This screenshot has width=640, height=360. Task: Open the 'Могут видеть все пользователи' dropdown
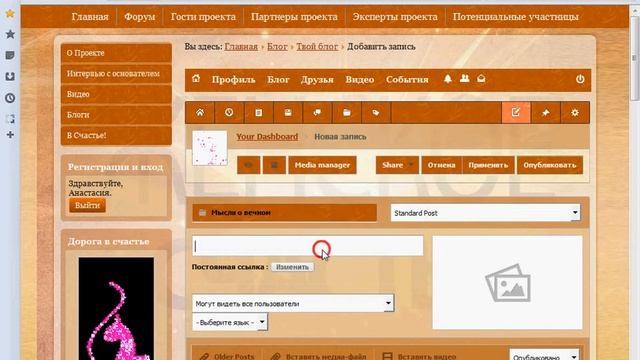(293, 303)
